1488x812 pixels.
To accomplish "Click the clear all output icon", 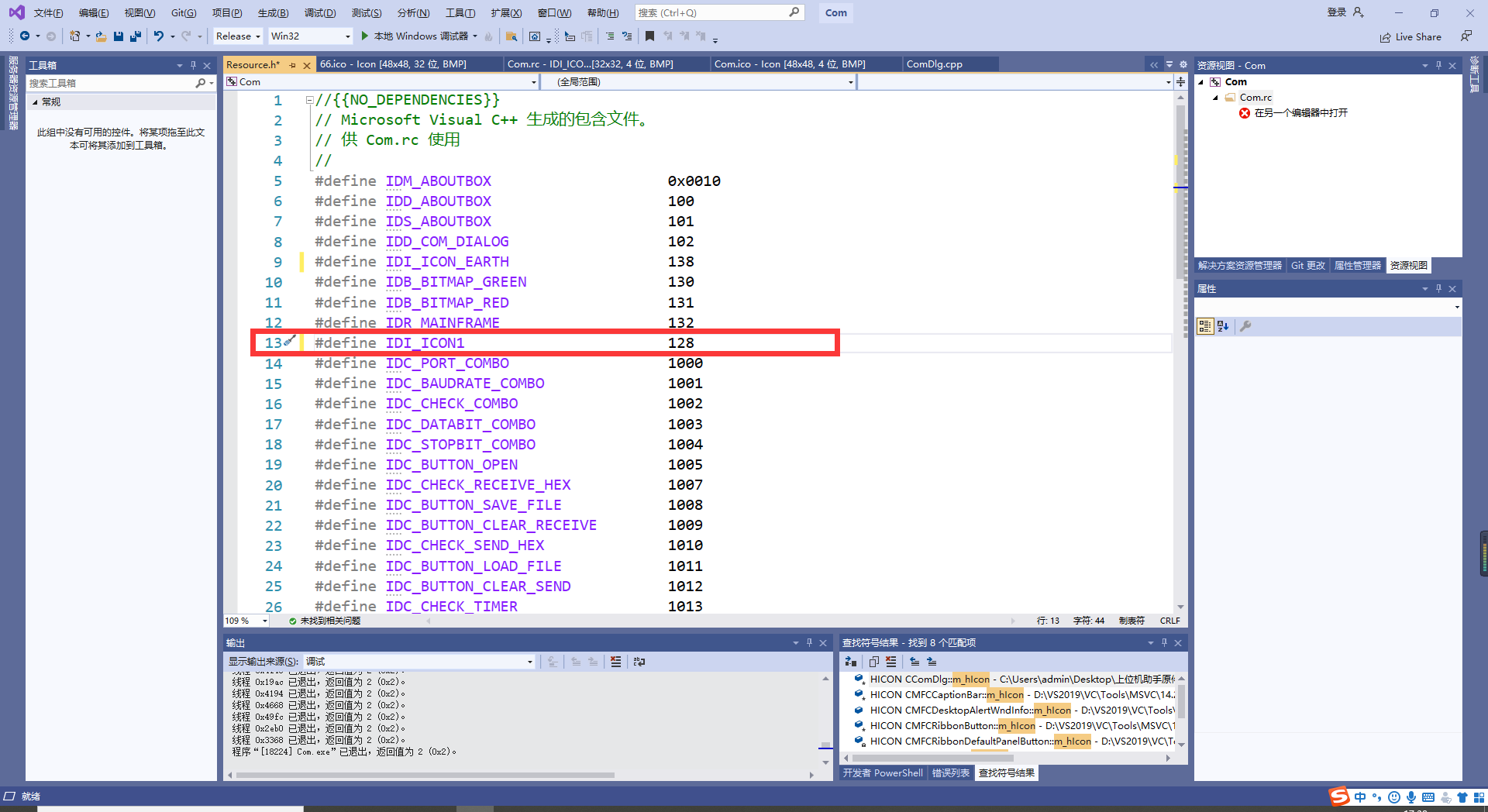I will (x=615, y=662).
